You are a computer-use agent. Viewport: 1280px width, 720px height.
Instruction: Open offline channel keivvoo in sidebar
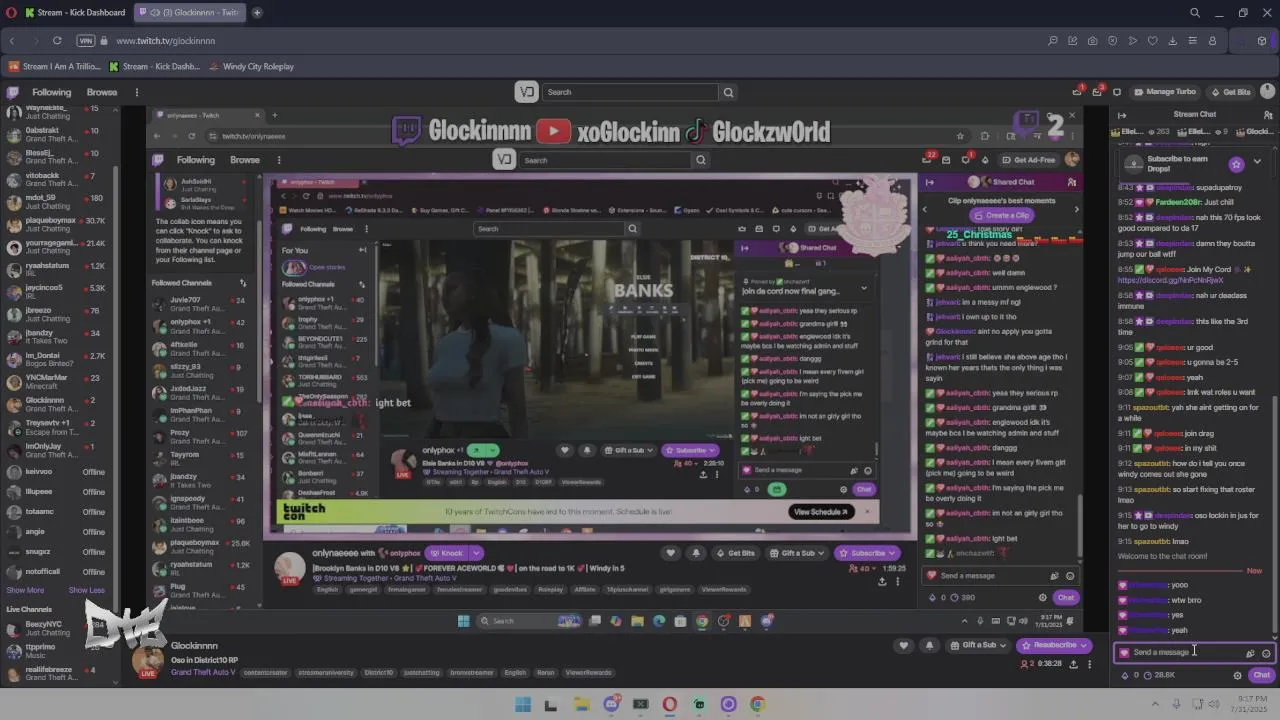[x=60, y=471]
